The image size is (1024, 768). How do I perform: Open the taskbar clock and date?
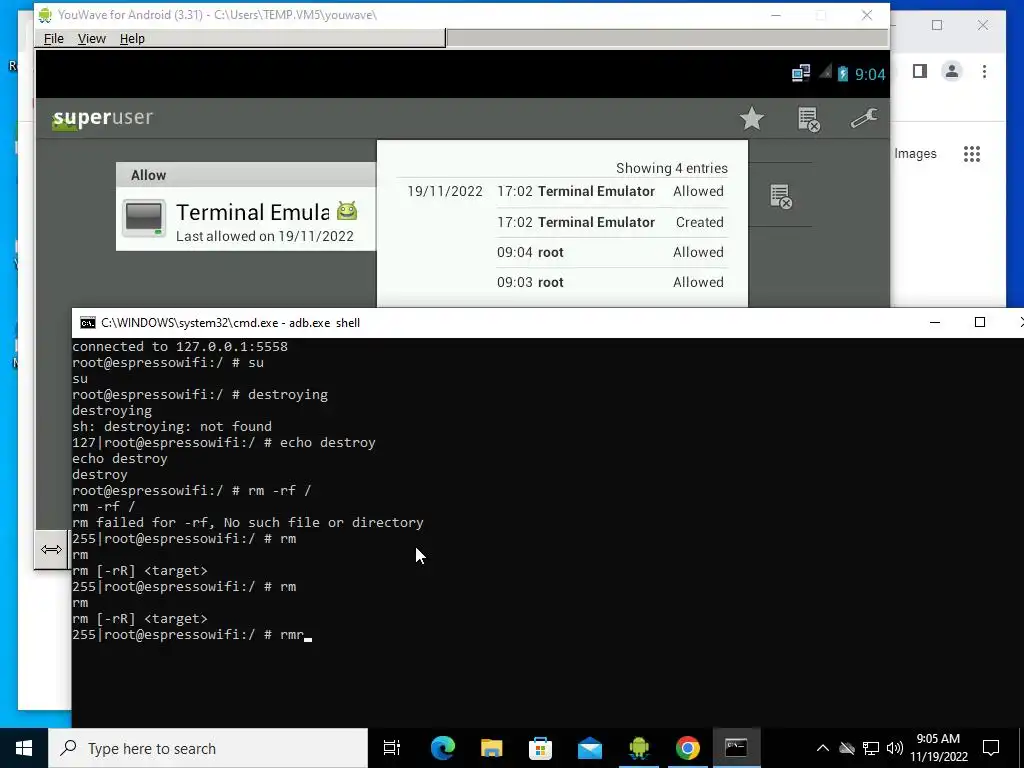[938, 748]
